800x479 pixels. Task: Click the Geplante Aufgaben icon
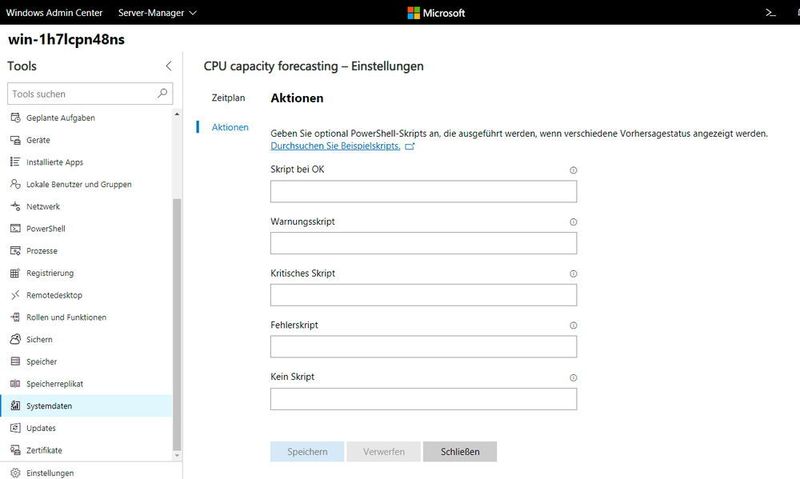point(15,118)
